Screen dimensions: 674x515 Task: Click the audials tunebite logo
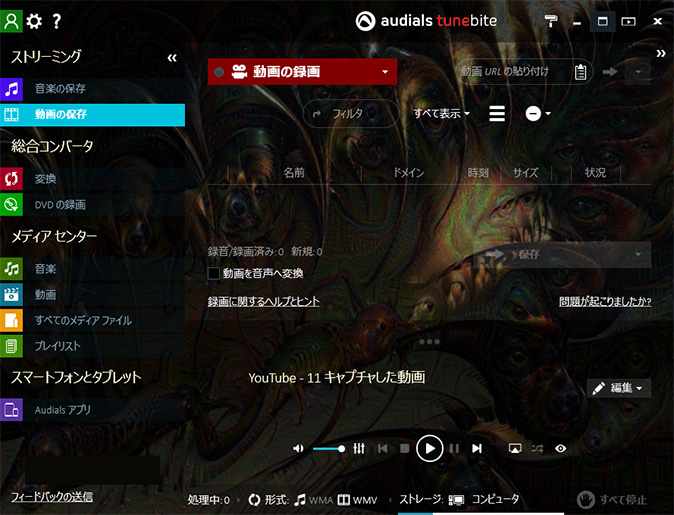pyautogui.click(x=426, y=21)
